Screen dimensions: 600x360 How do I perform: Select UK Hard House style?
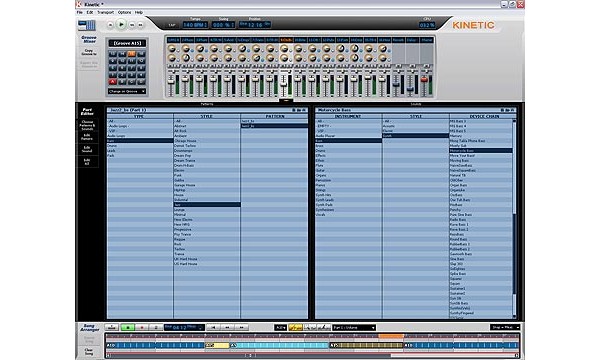click(207, 259)
